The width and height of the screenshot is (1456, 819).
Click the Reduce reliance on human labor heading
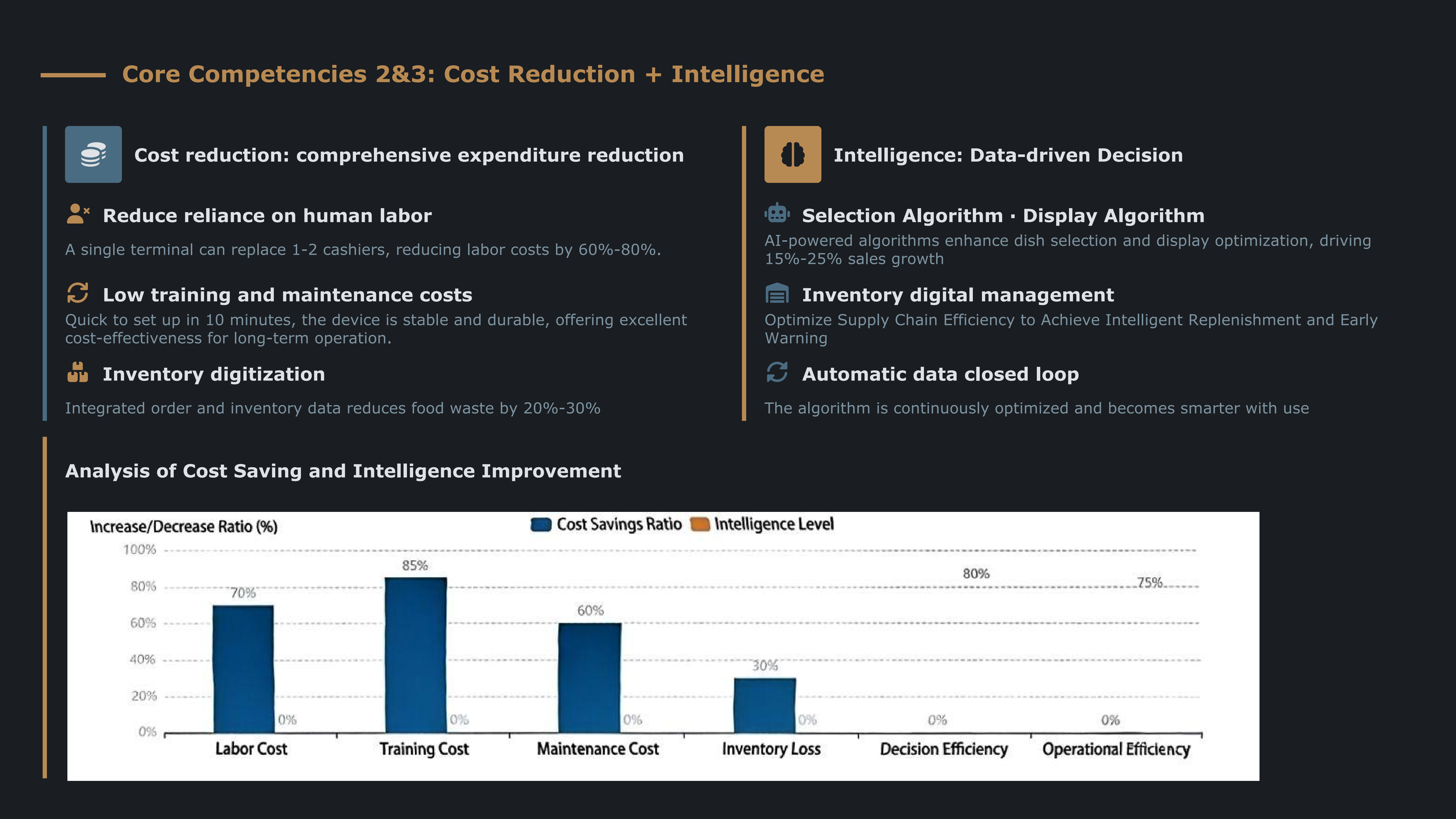tap(267, 215)
